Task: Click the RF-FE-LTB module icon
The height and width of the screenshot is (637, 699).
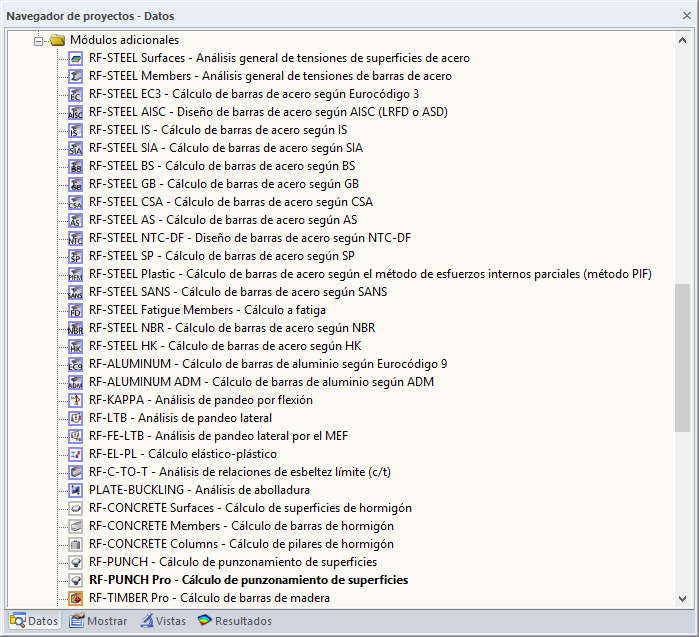Action: 75,436
